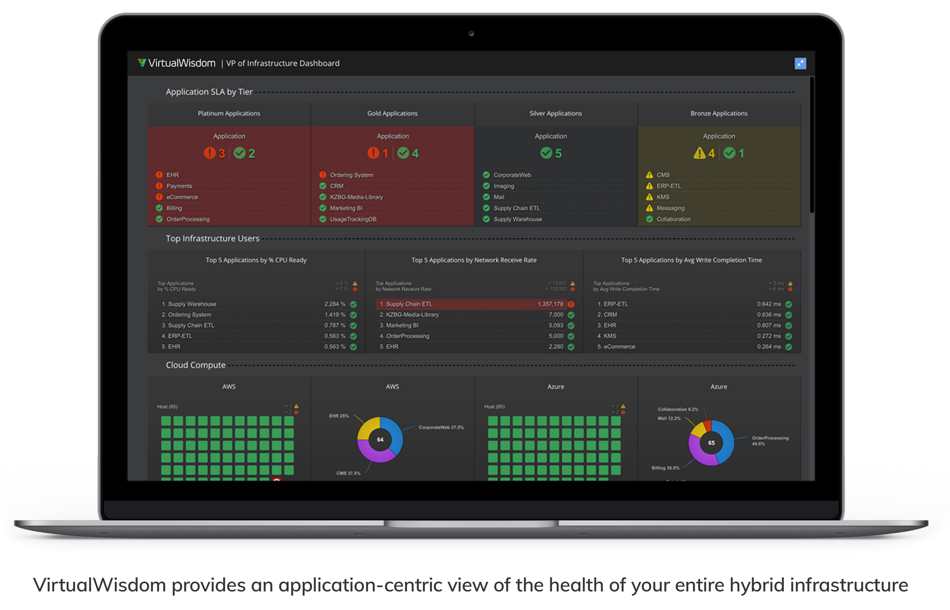The height and width of the screenshot is (610, 950).
Task: Click the green status icon on eCommerce write time row
Action: (789, 347)
